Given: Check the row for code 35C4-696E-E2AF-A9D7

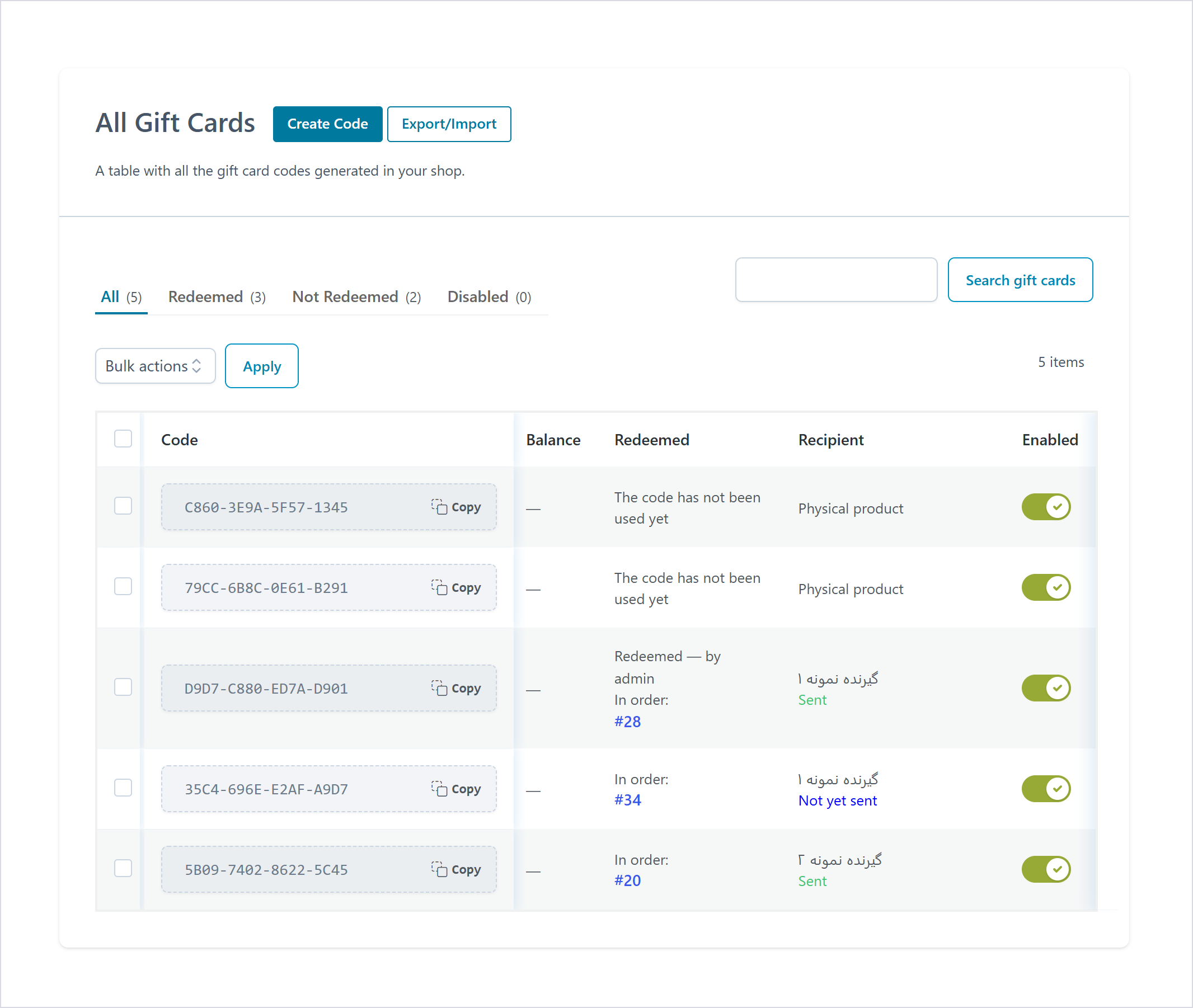Looking at the screenshot, I should pos(123,788).
